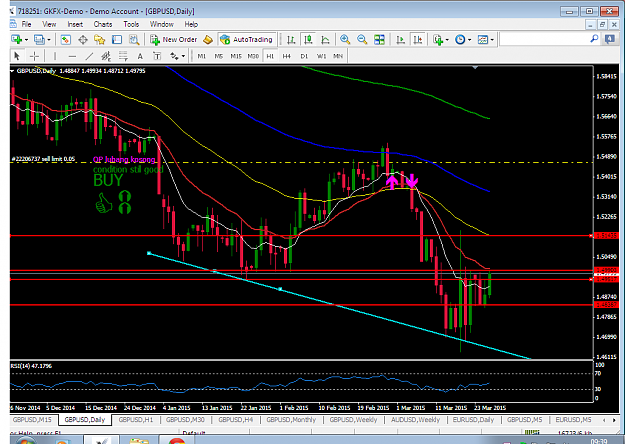The width and height of the screenshot is (625, 444).
Task: Expand the Periods clock dropdown arrow
Action: click(470, 40)
